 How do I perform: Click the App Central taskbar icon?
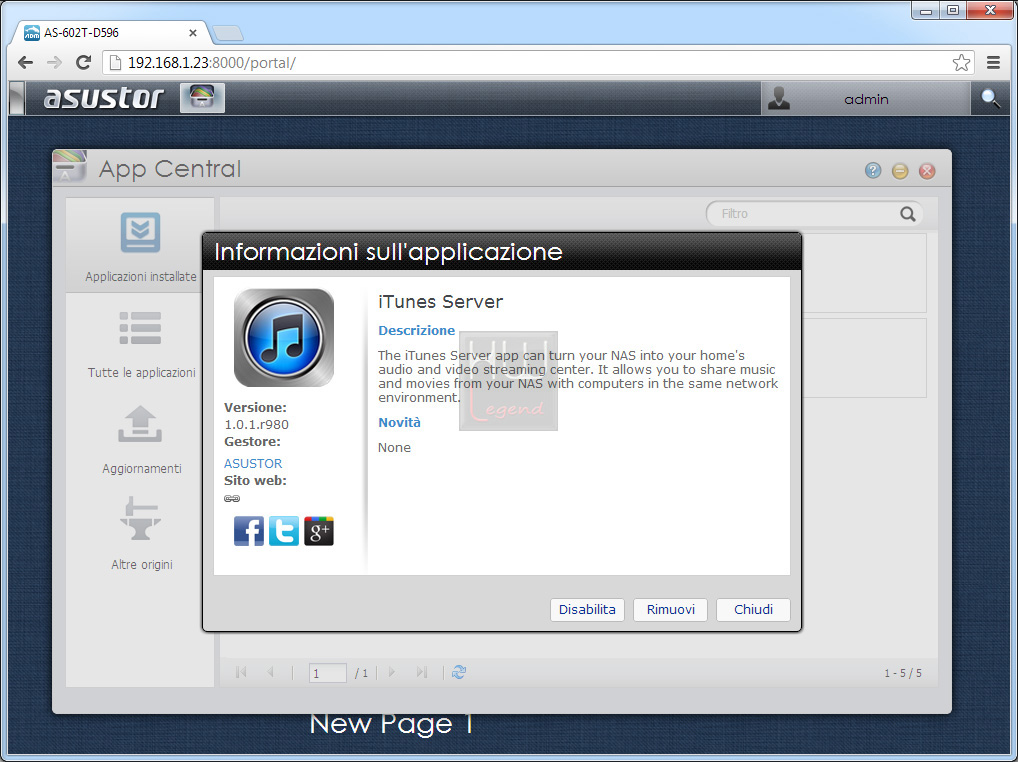click(x=202, y=98)
